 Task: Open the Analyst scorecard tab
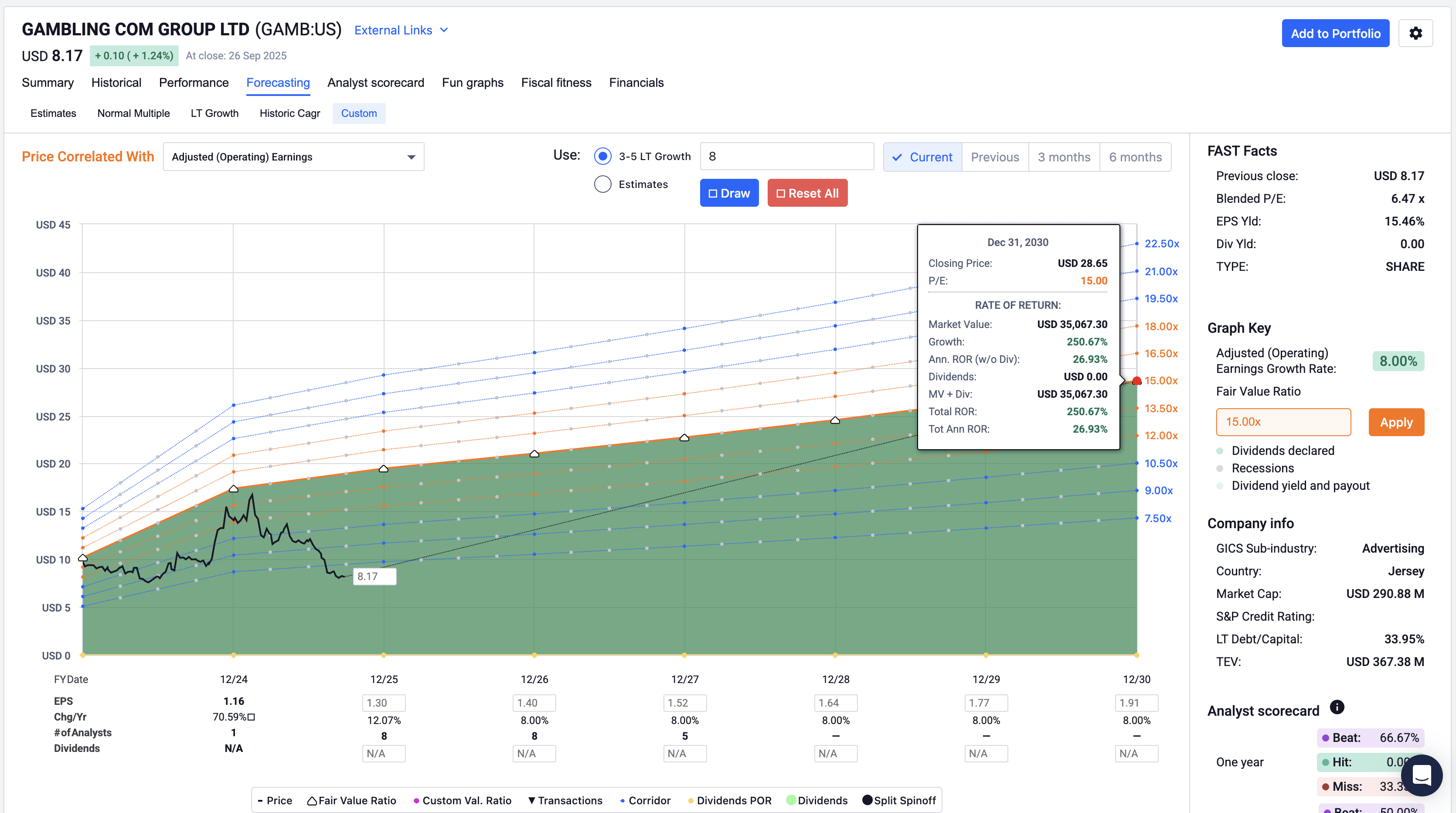[x=375, y=82]
